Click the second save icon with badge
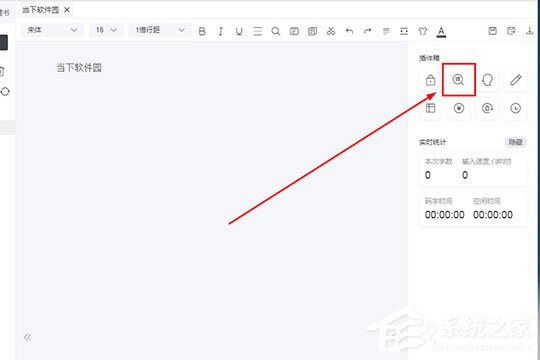 pyautogui.click(x=511, y=31)
